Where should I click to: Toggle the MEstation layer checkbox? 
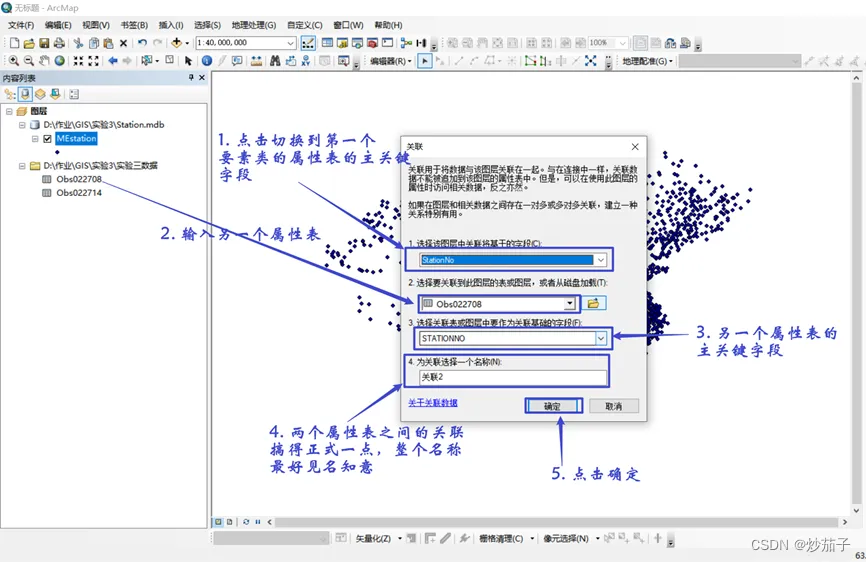click(x=47, y=139)
